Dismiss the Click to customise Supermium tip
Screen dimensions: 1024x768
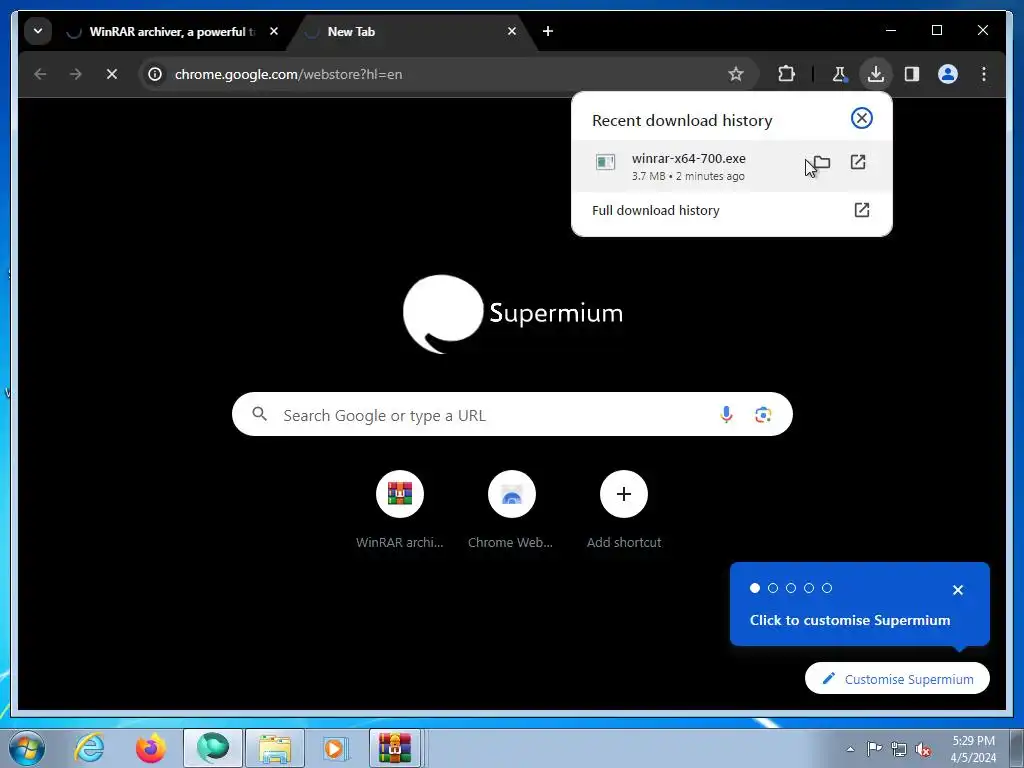[x=958, y=590]
